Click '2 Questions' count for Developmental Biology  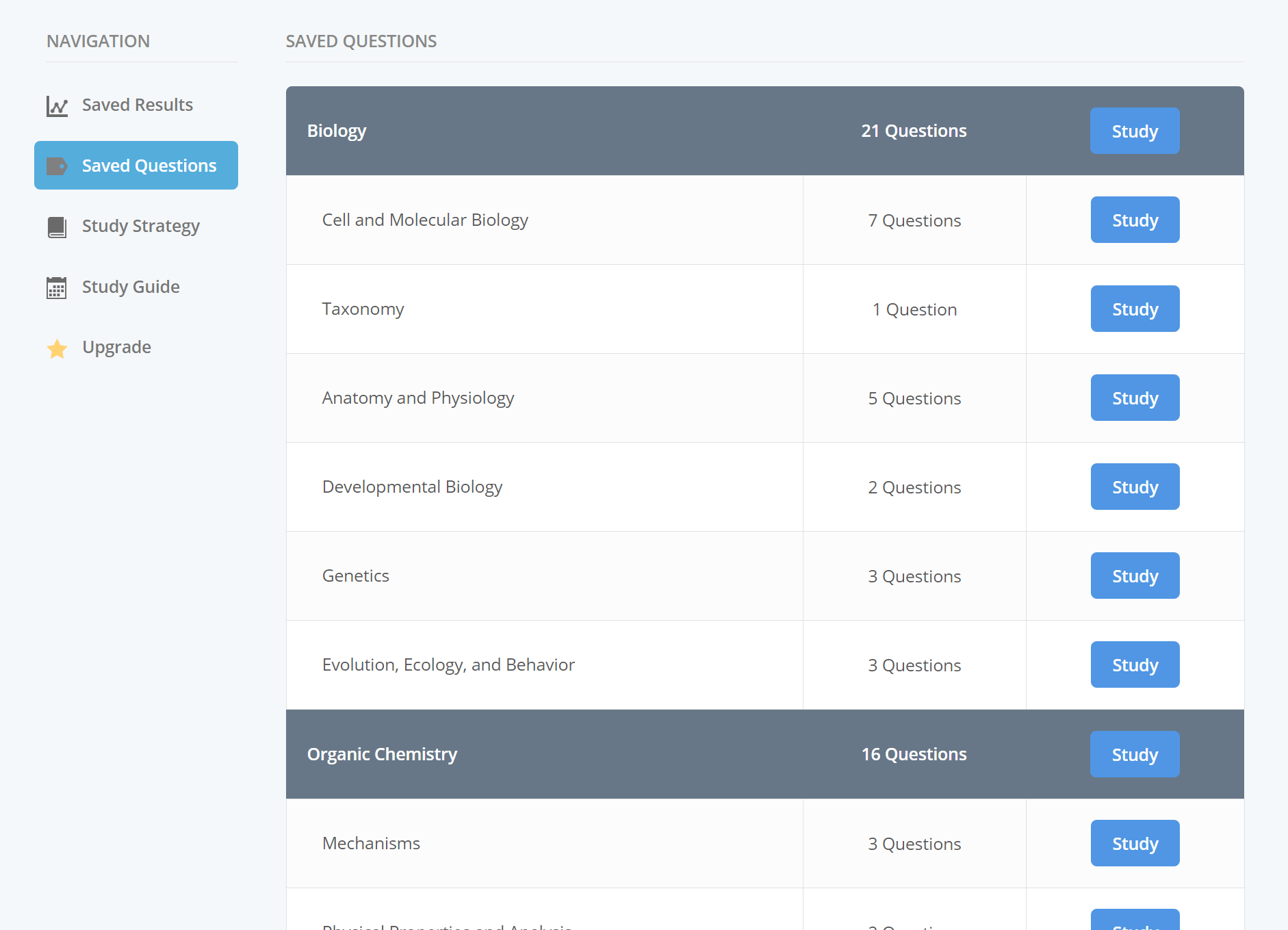point(914,487)
